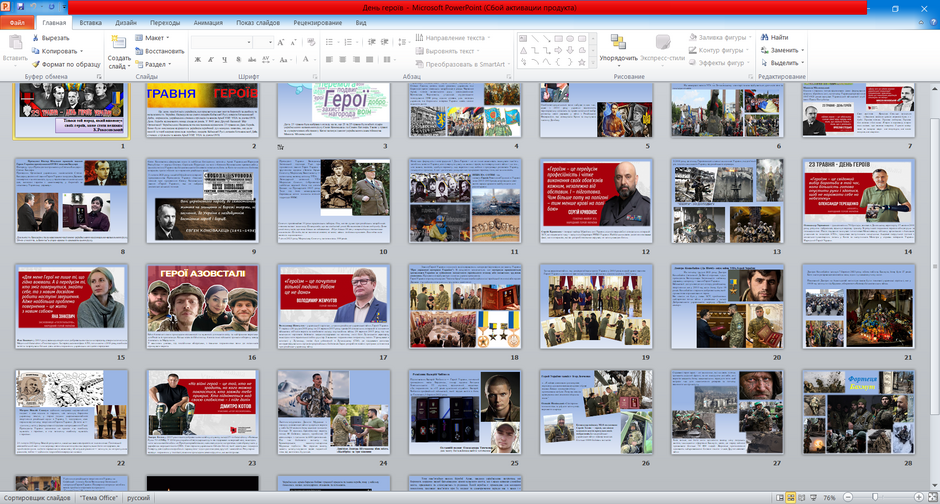The image size is (940, 504).
Task: Toggle text shadow (S) formatting
Action: [238, 59]
